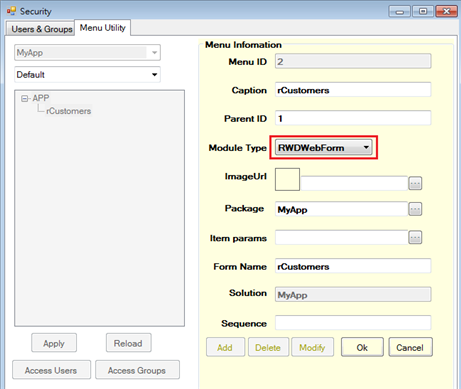Click the Apply button
The height and width of the screenshot is (389, 461).
tap(54, 343)
